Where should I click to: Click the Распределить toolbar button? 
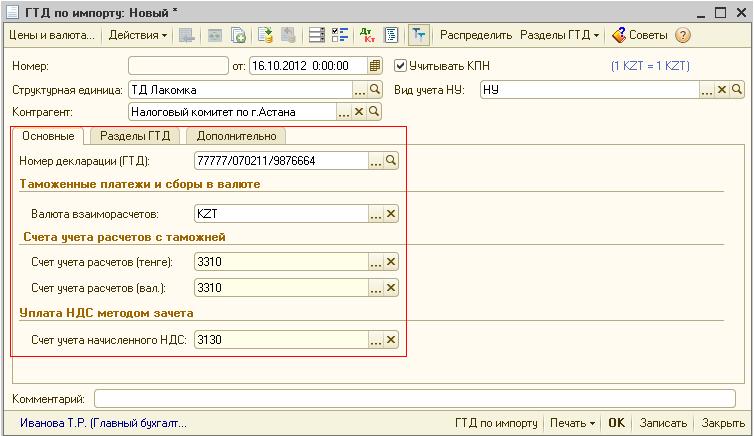pos(475,35)
